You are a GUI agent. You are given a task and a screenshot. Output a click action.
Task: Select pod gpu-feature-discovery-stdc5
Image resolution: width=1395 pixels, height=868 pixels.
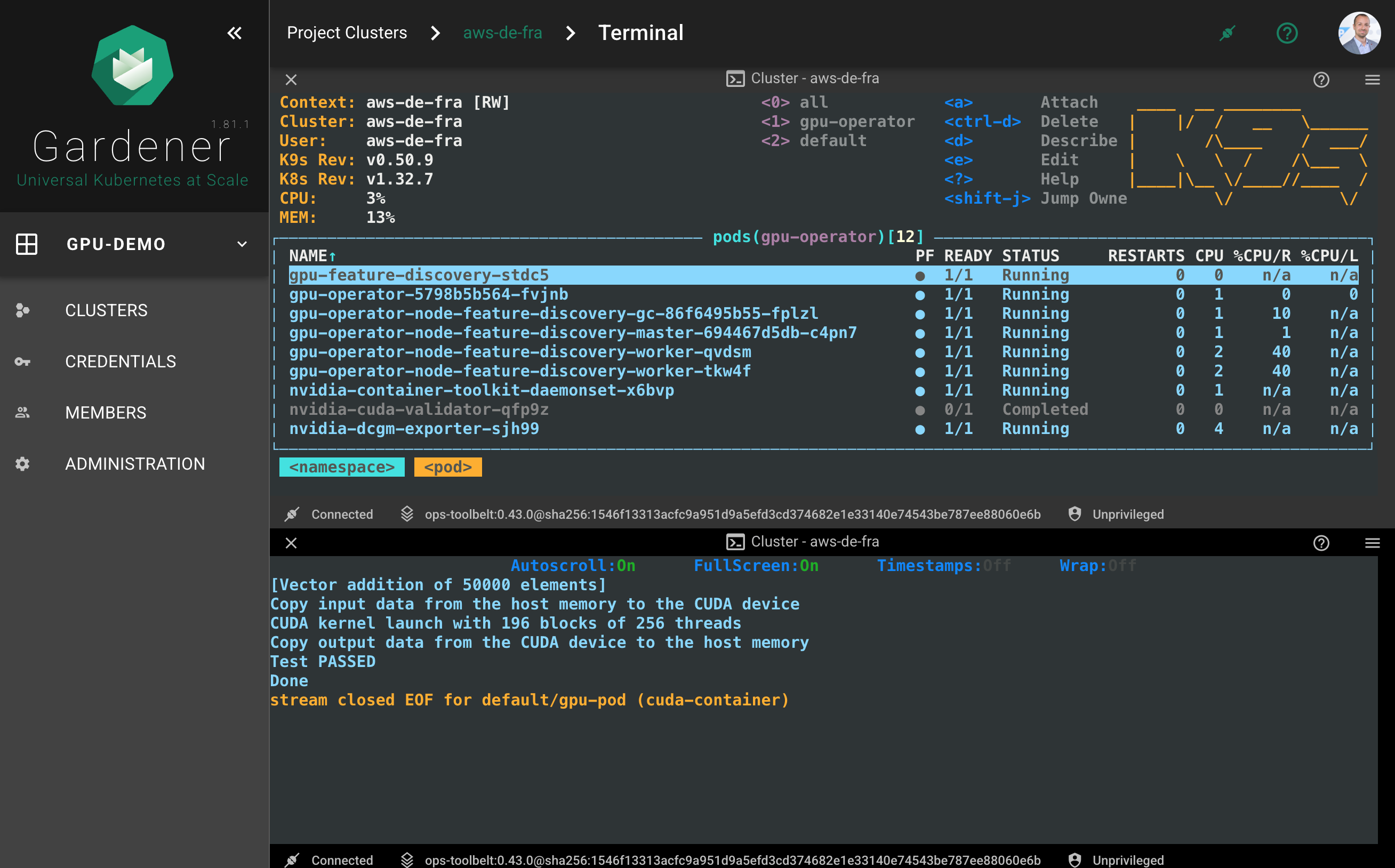tap(823, 275)
